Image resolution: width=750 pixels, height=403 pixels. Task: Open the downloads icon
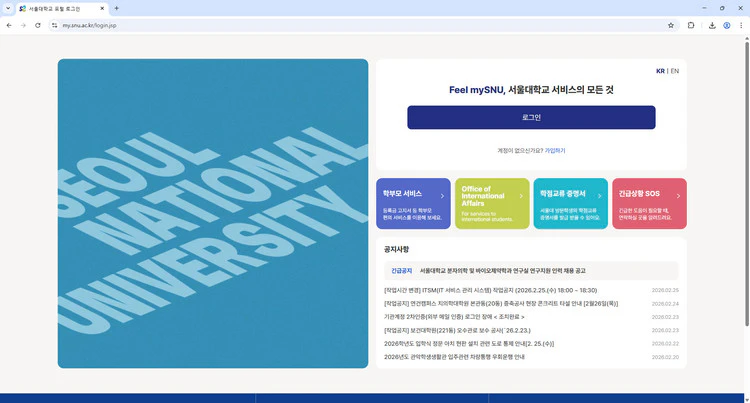point(712,25)
